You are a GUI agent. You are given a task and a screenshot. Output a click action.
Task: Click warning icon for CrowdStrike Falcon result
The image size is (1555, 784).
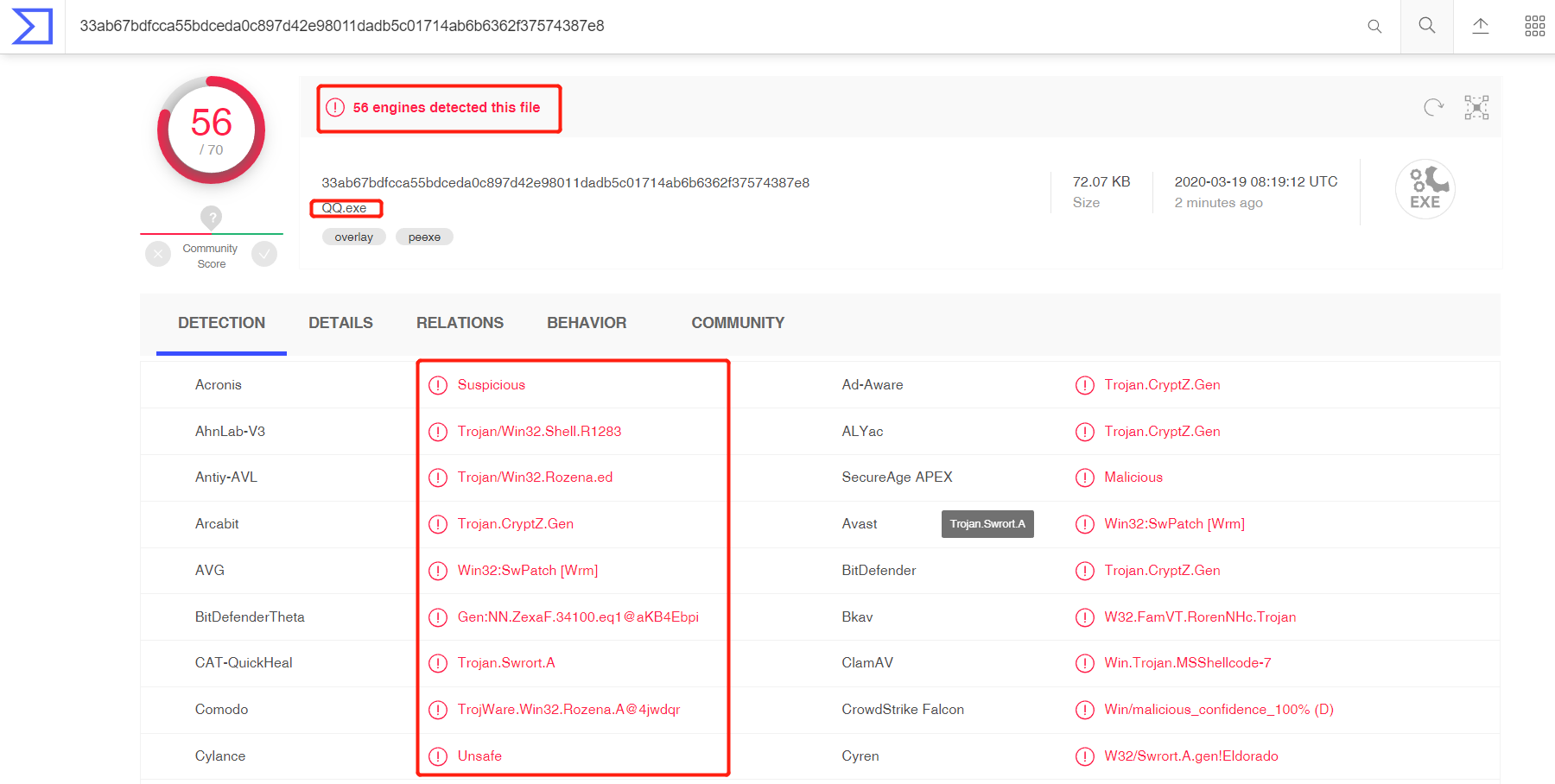(x=1084, y=710)
